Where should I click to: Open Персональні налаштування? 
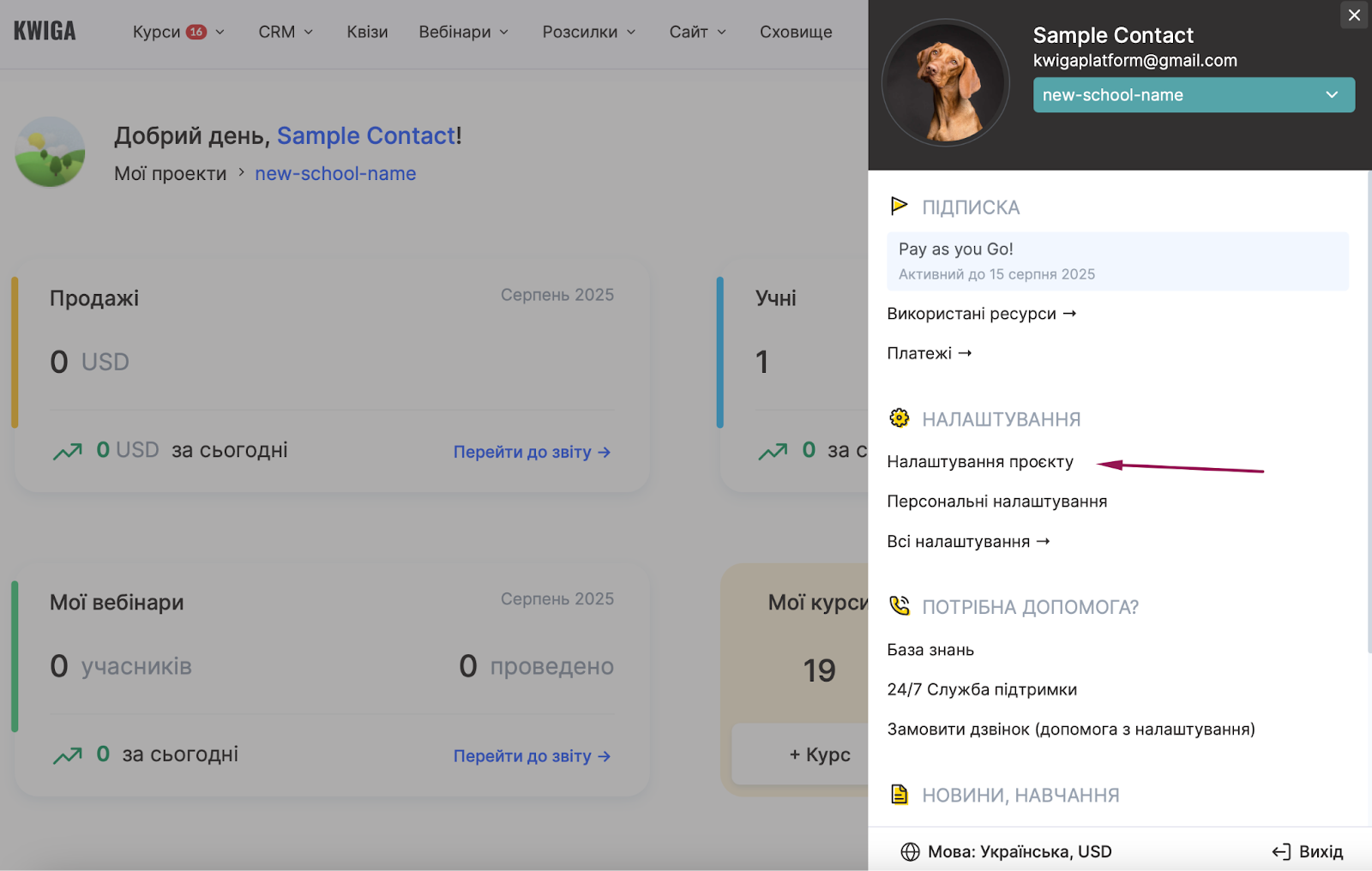[996, 502]
